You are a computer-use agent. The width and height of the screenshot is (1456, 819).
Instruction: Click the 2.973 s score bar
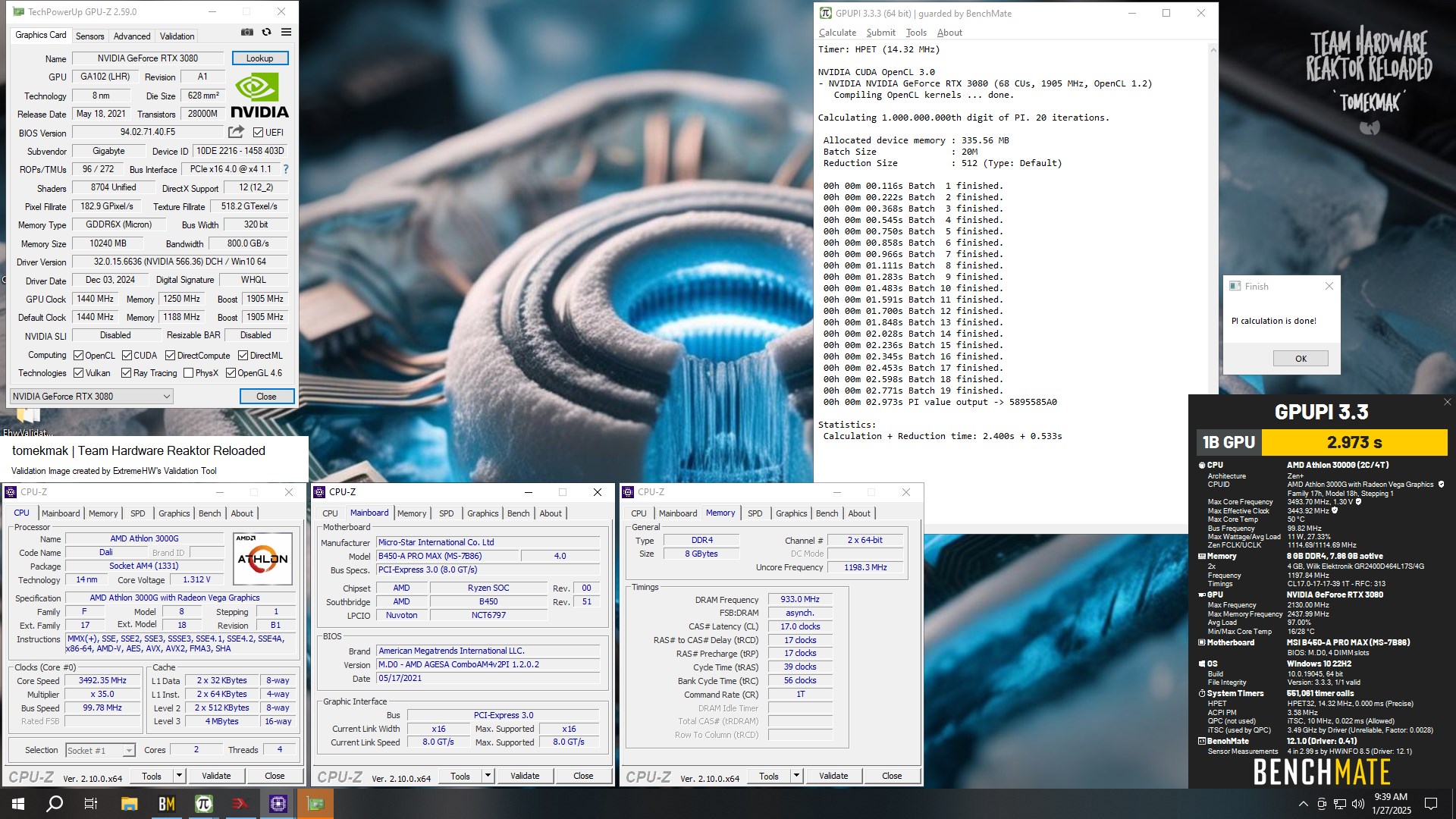1354,442
